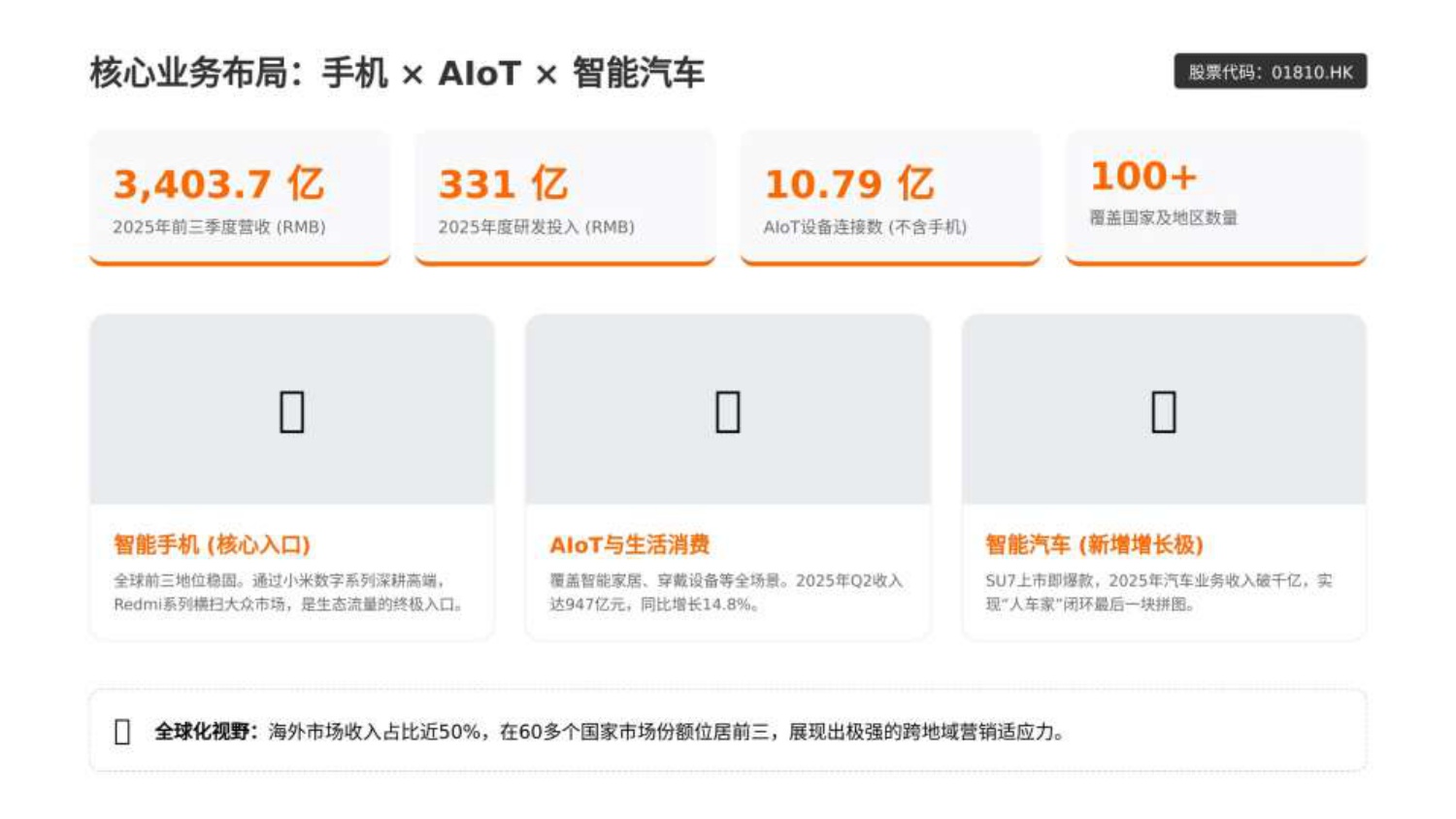Screen dimensions: 1456x819
Task: Click the AIoT description mentioning 947亿元
Action: [x=726, y=593]
